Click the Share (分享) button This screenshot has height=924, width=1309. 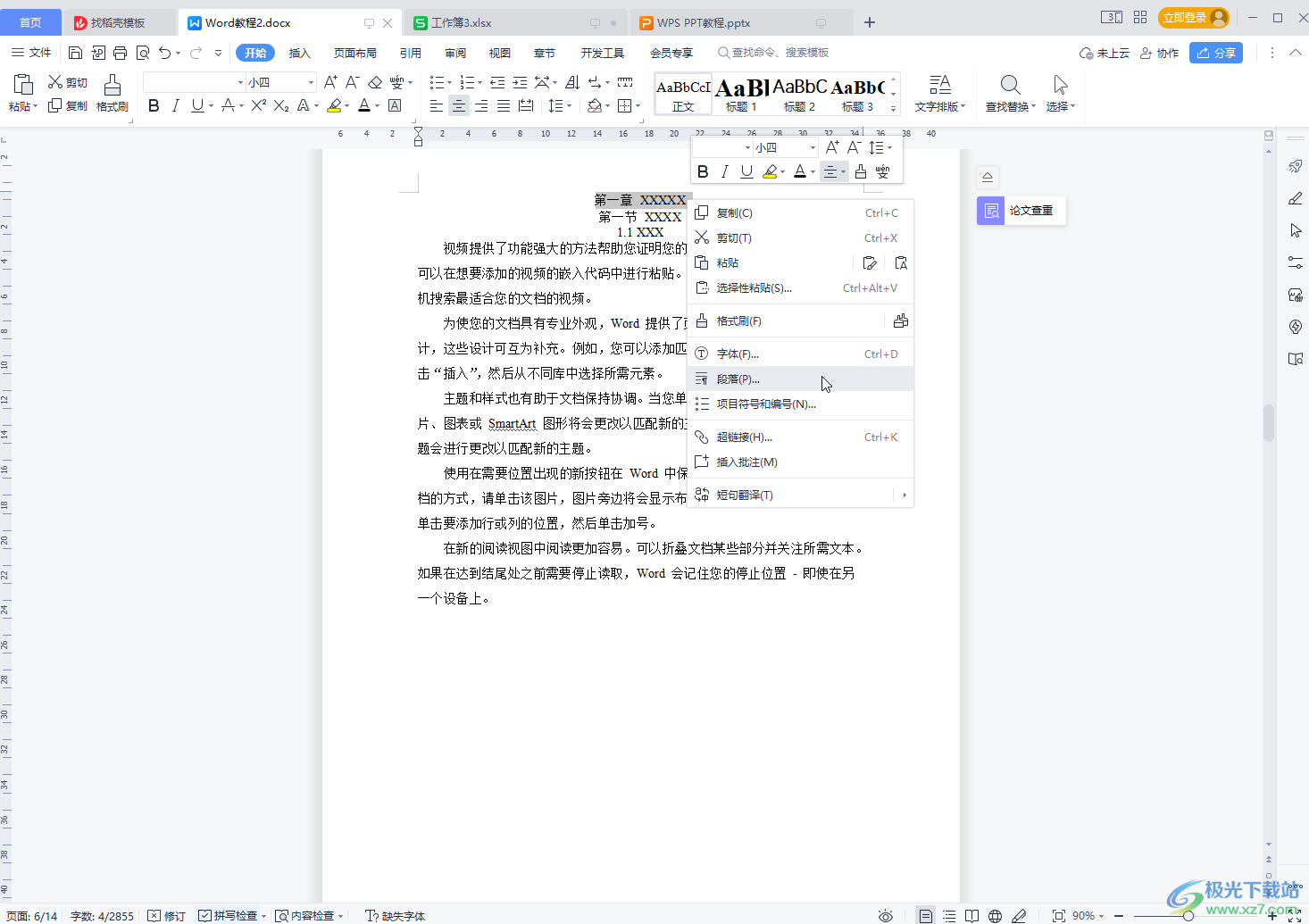(1216, 53)
